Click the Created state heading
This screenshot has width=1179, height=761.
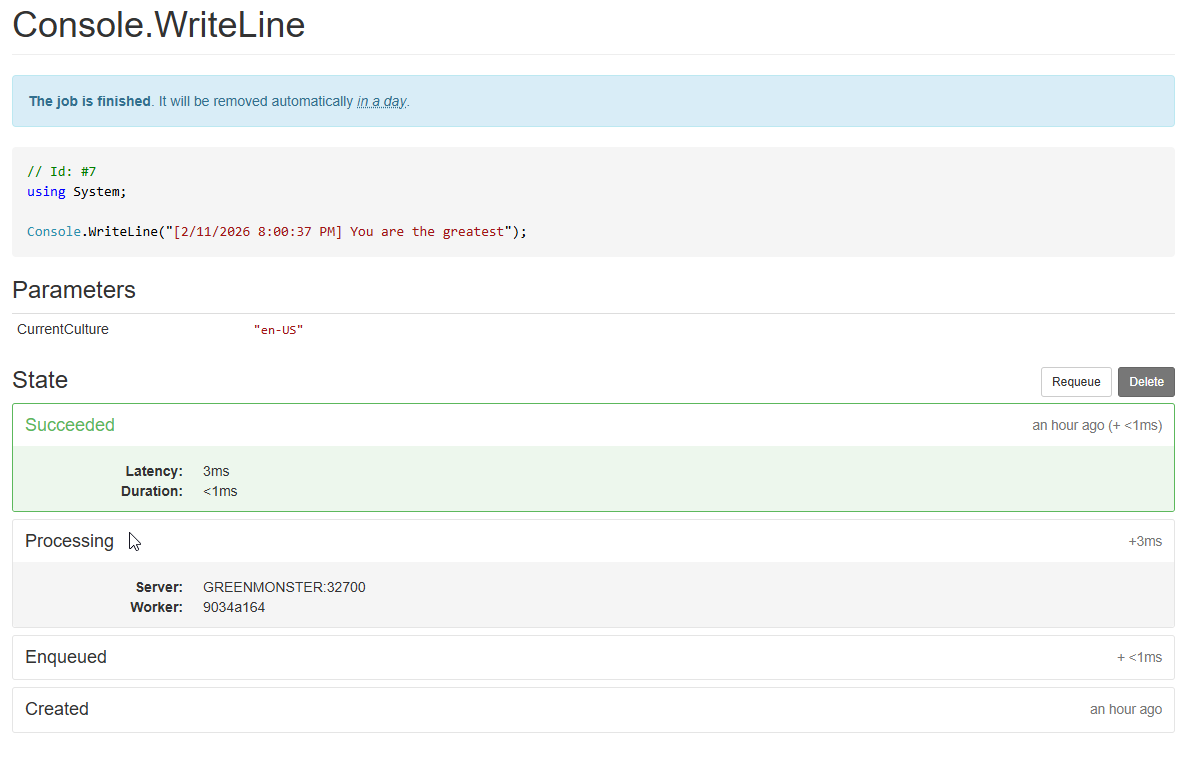(57, 709)
